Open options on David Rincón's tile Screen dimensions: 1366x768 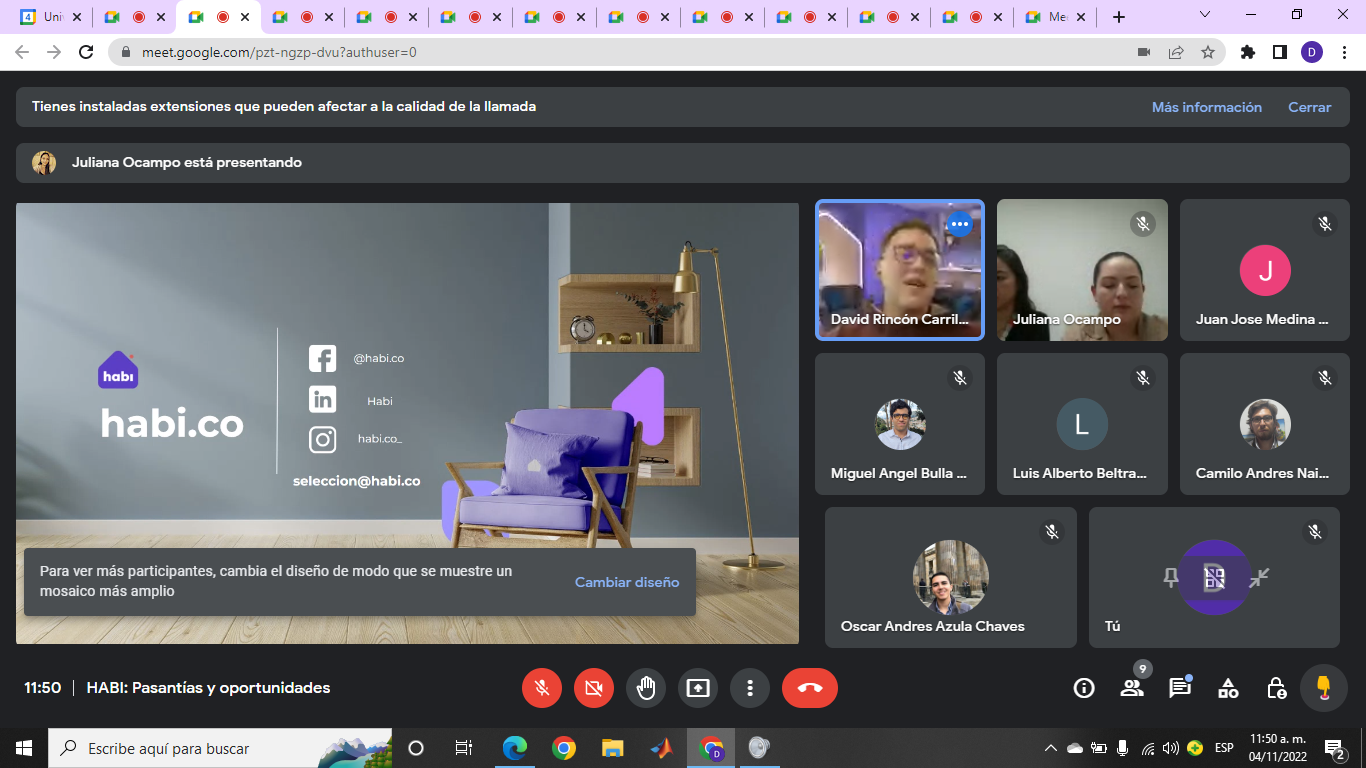[960, 224]
